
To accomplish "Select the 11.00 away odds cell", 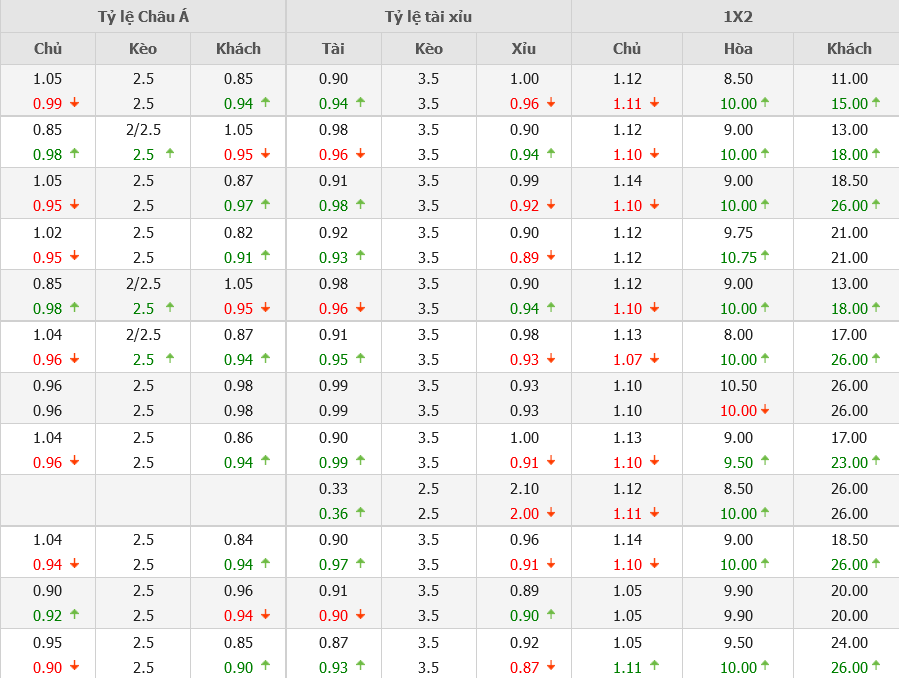I will pos(849,79).
